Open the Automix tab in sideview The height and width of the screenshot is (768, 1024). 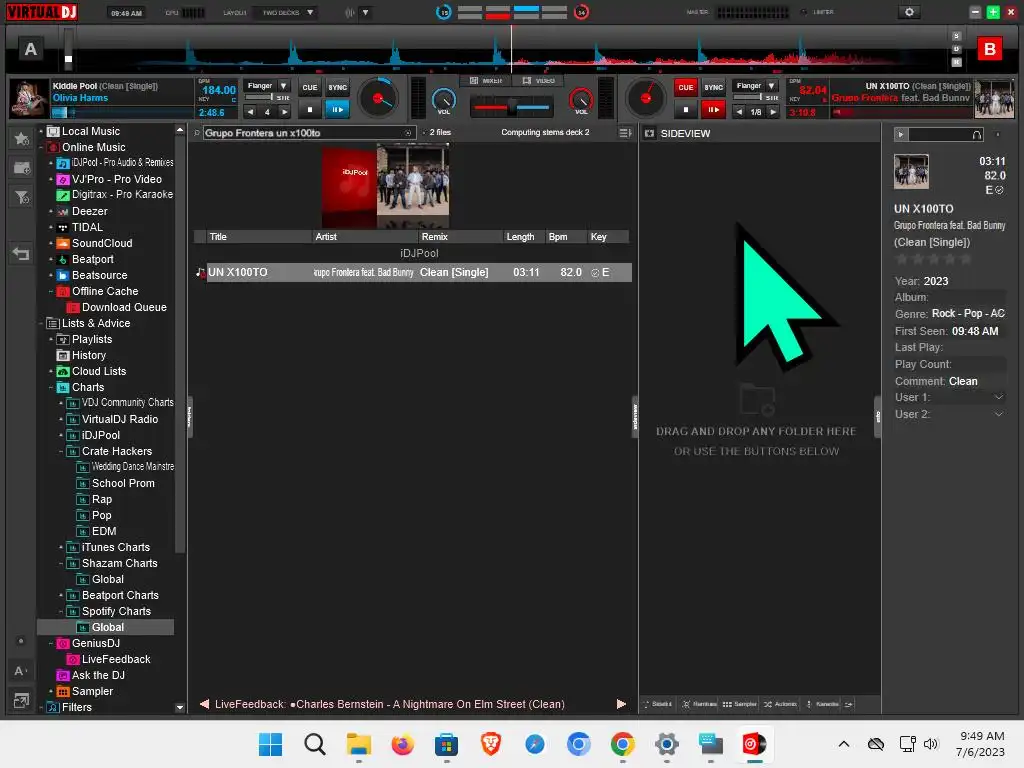780,704
